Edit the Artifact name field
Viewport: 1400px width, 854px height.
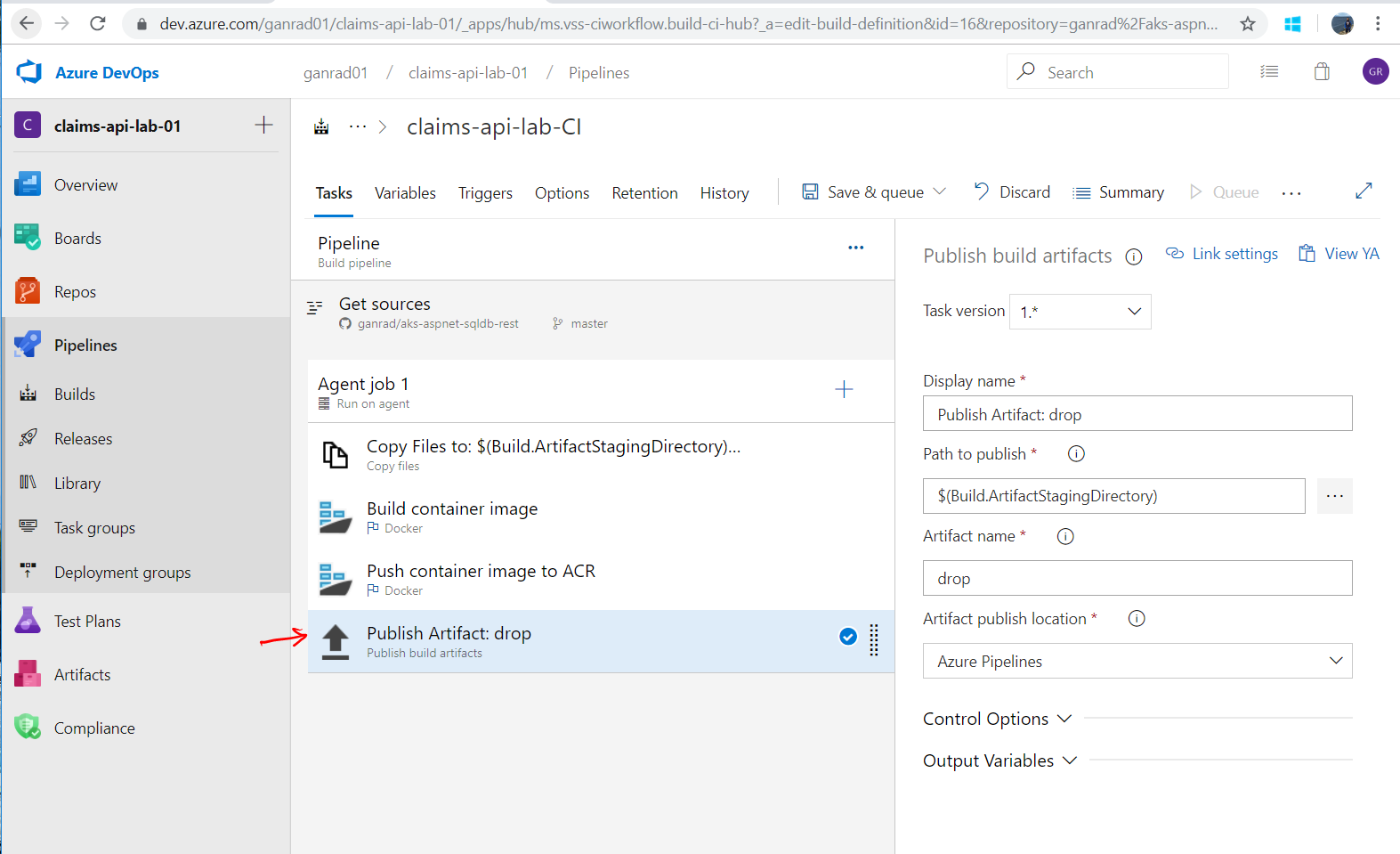pyautogui.click(x=1137, y=578)
